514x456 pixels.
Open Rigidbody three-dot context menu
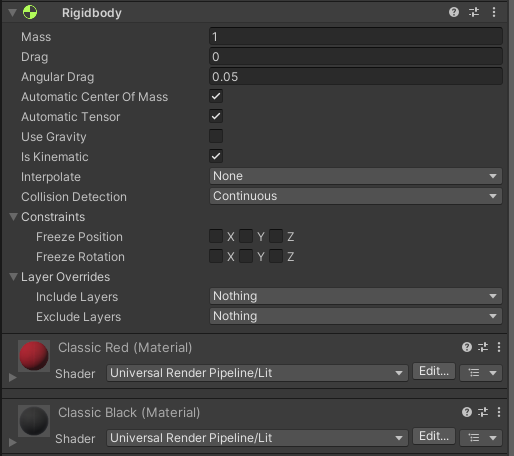pos(494,12)
